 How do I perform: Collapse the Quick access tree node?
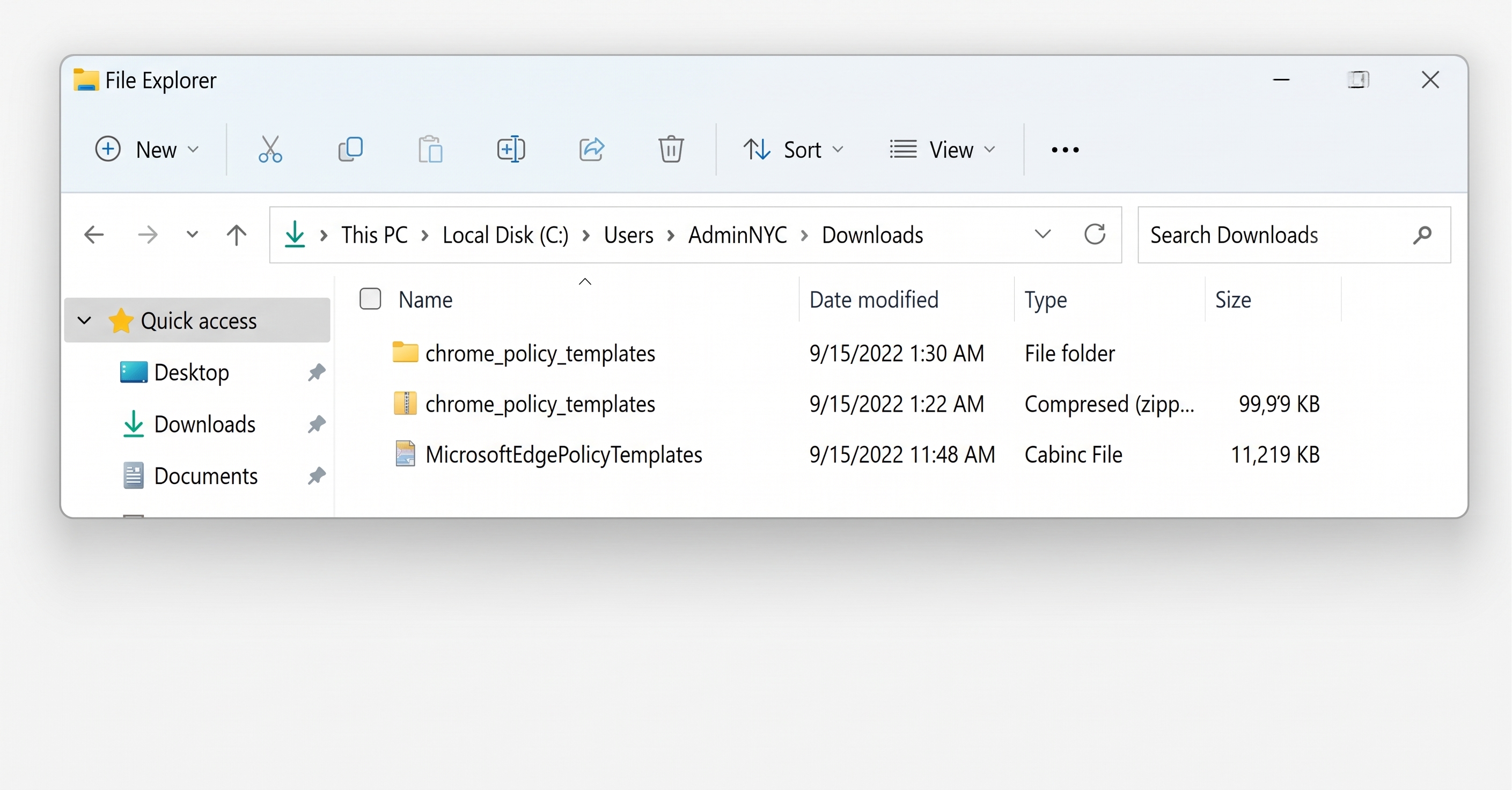point(85,320)
